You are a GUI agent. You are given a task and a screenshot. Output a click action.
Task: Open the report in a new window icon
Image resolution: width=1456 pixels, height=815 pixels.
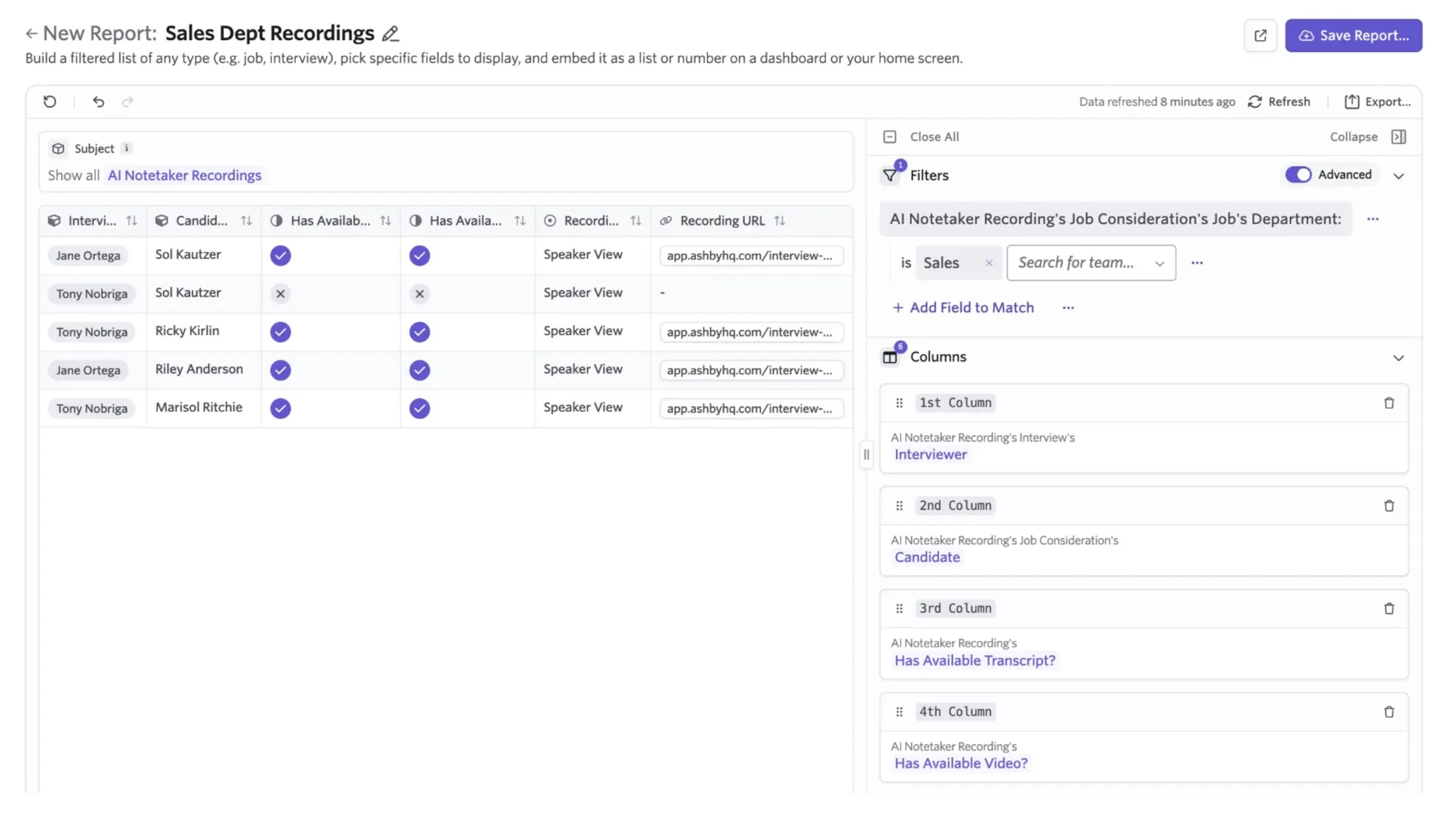pyautogui.click(x=1260, y=36)
